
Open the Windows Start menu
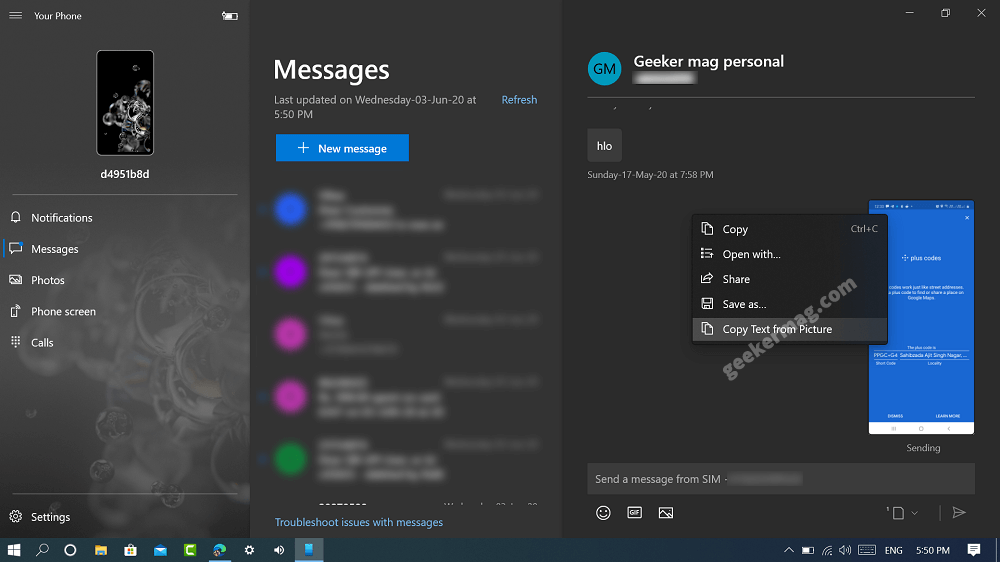13,550
